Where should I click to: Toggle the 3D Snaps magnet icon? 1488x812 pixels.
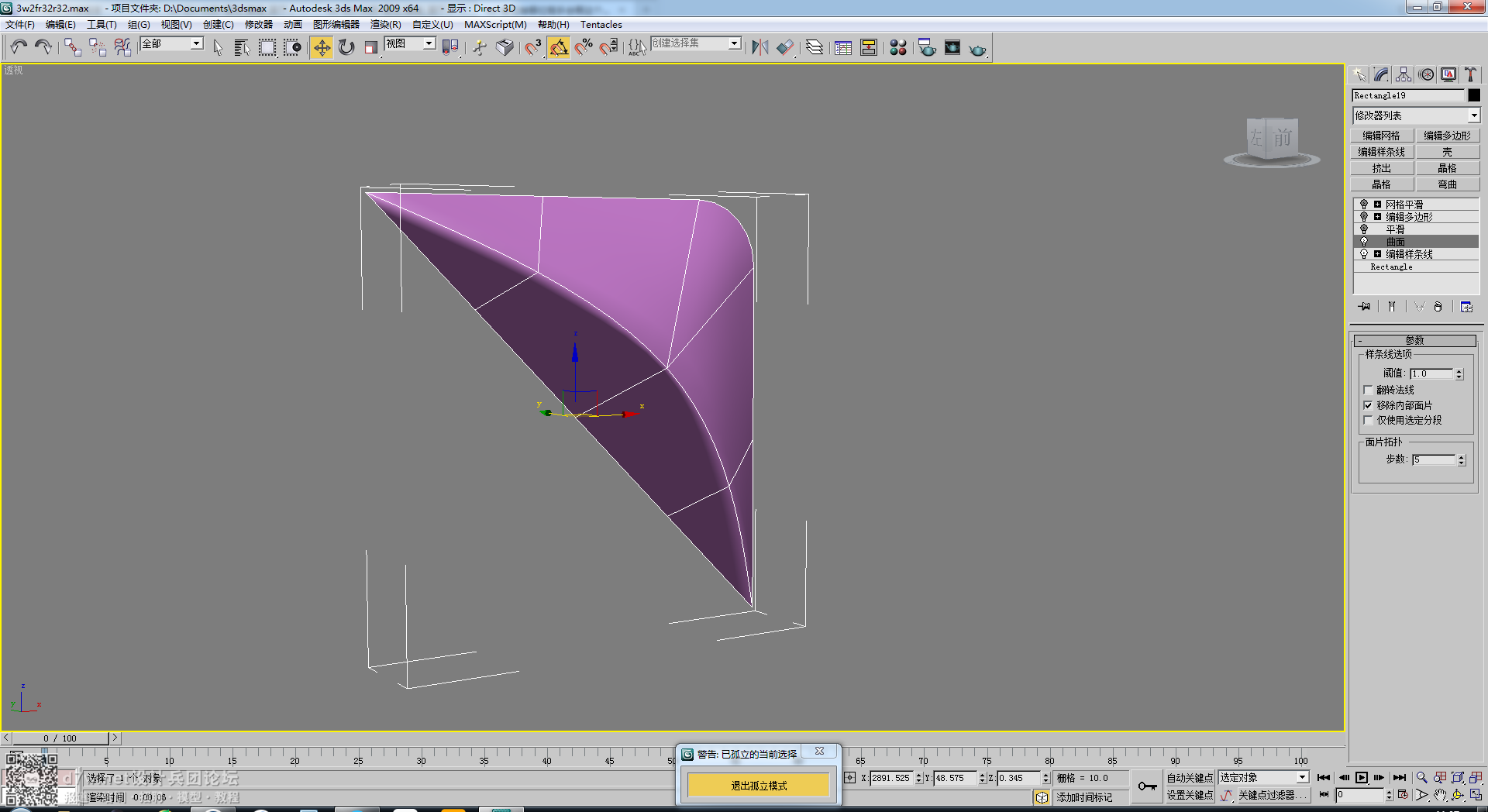(x=533, y=47)
